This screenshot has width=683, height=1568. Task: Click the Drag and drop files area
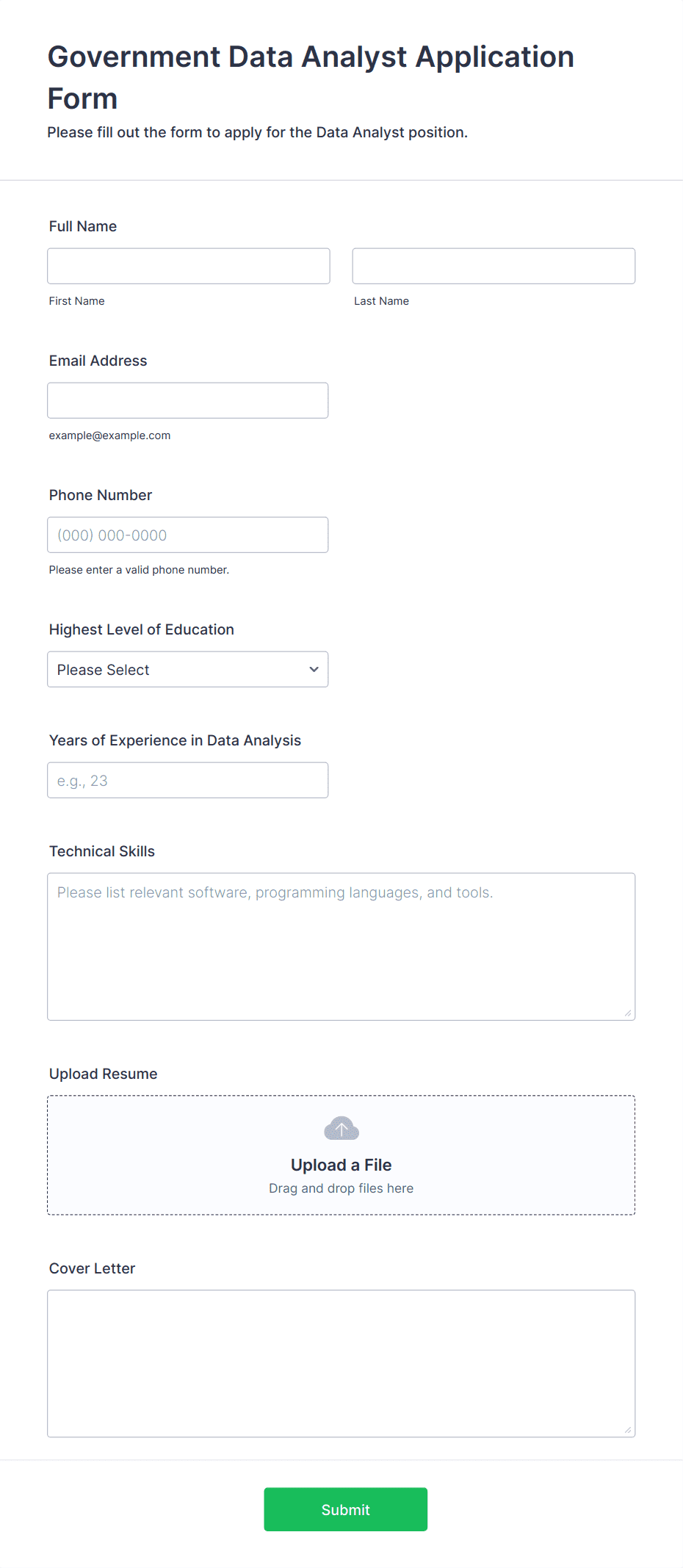(341, 1155)
